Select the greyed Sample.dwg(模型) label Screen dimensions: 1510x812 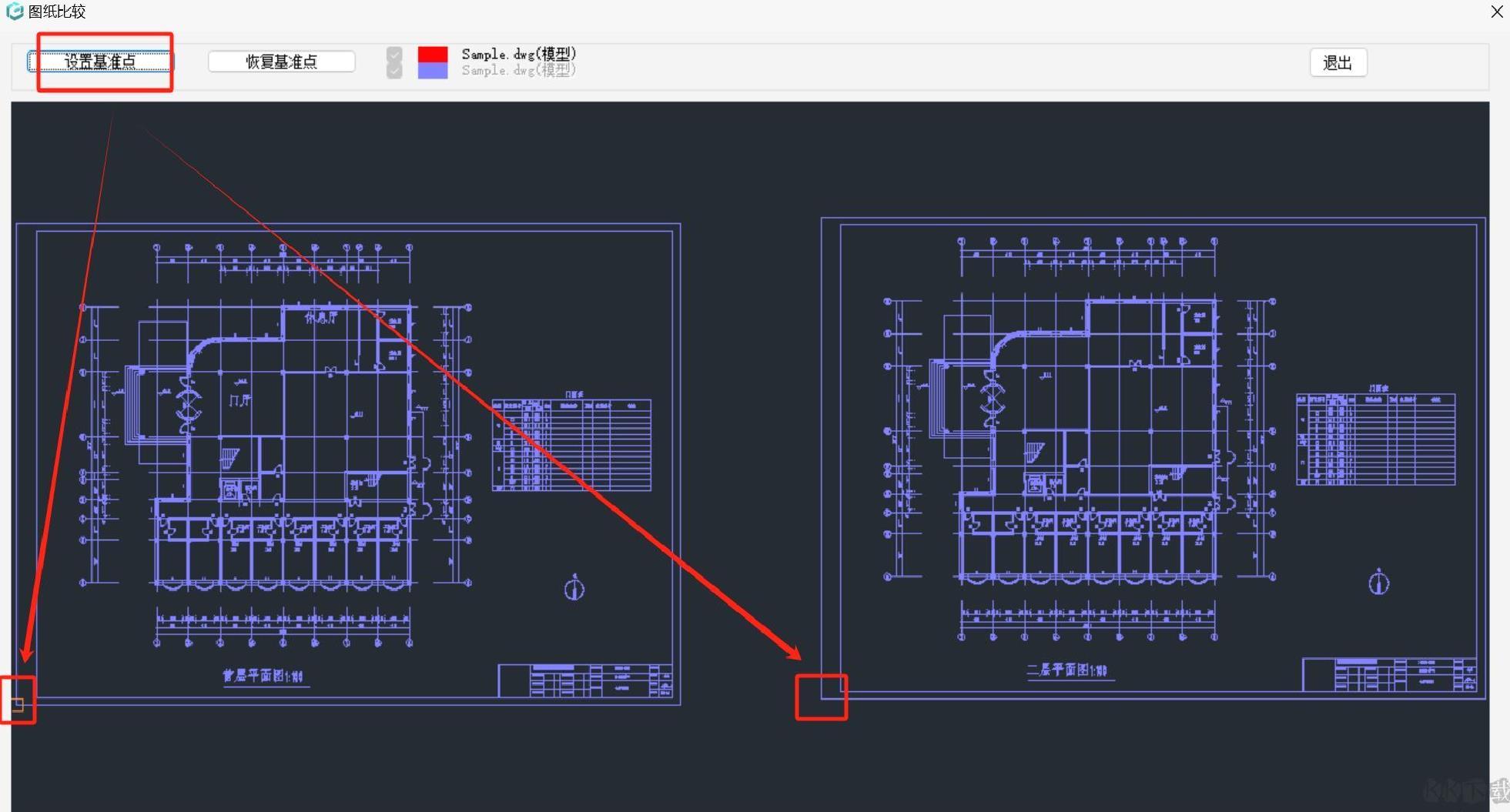click(519, 70)
